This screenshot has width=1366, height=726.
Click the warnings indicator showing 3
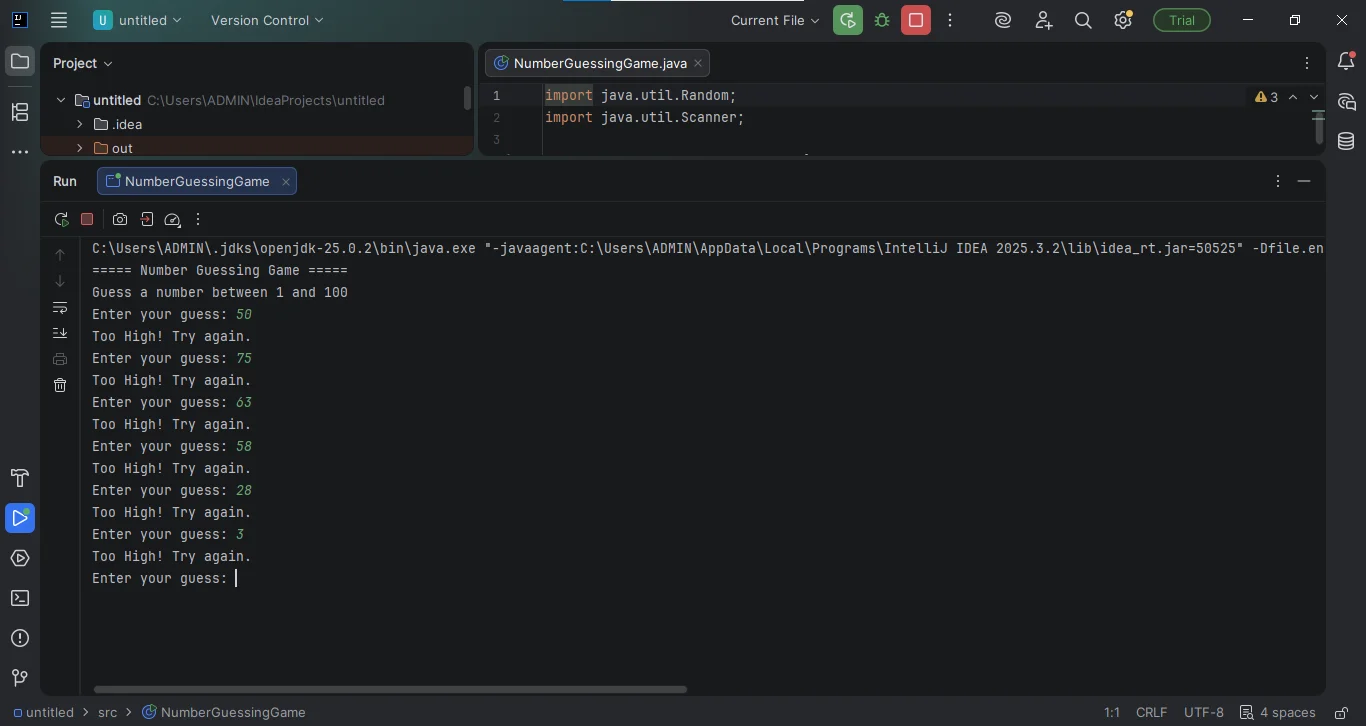click(x=1266, y=97)
